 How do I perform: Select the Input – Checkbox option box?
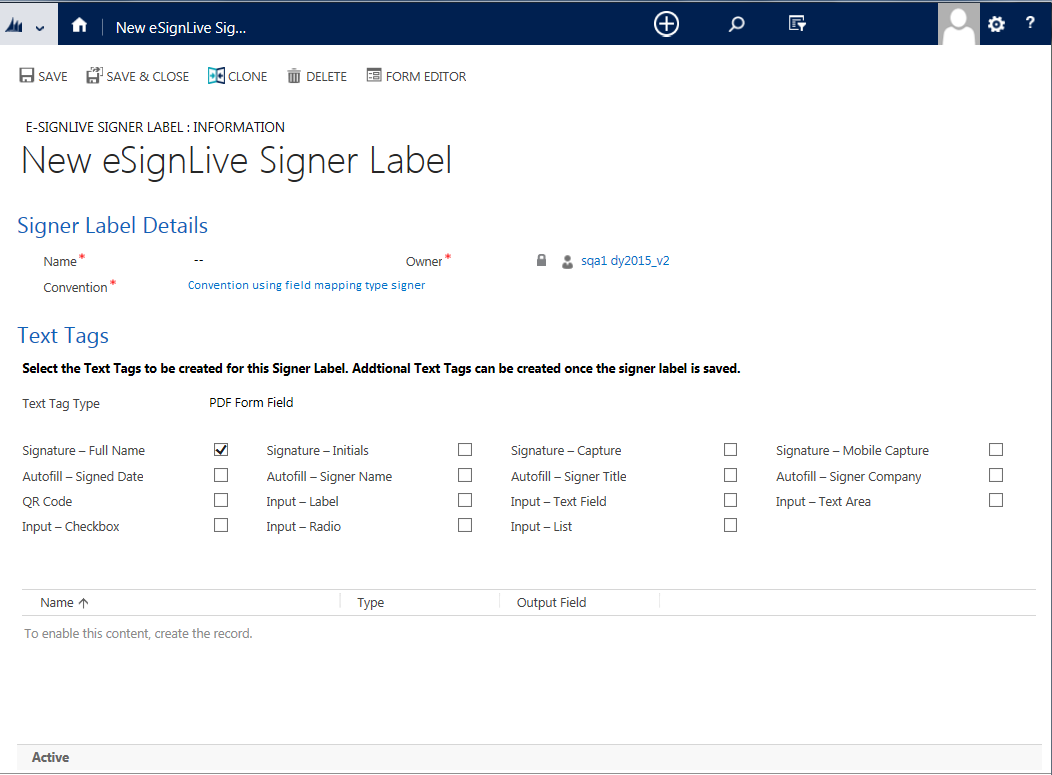click(221, 525)
